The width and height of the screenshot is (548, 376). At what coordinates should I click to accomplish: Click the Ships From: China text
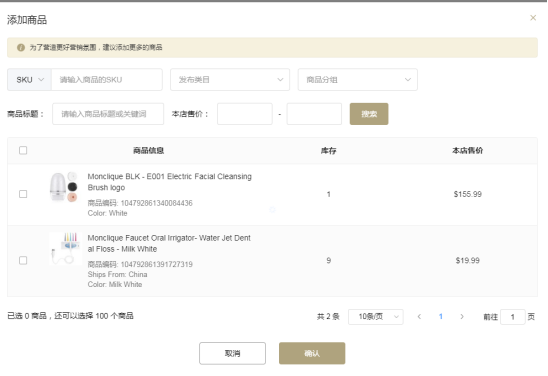point(117,274)
